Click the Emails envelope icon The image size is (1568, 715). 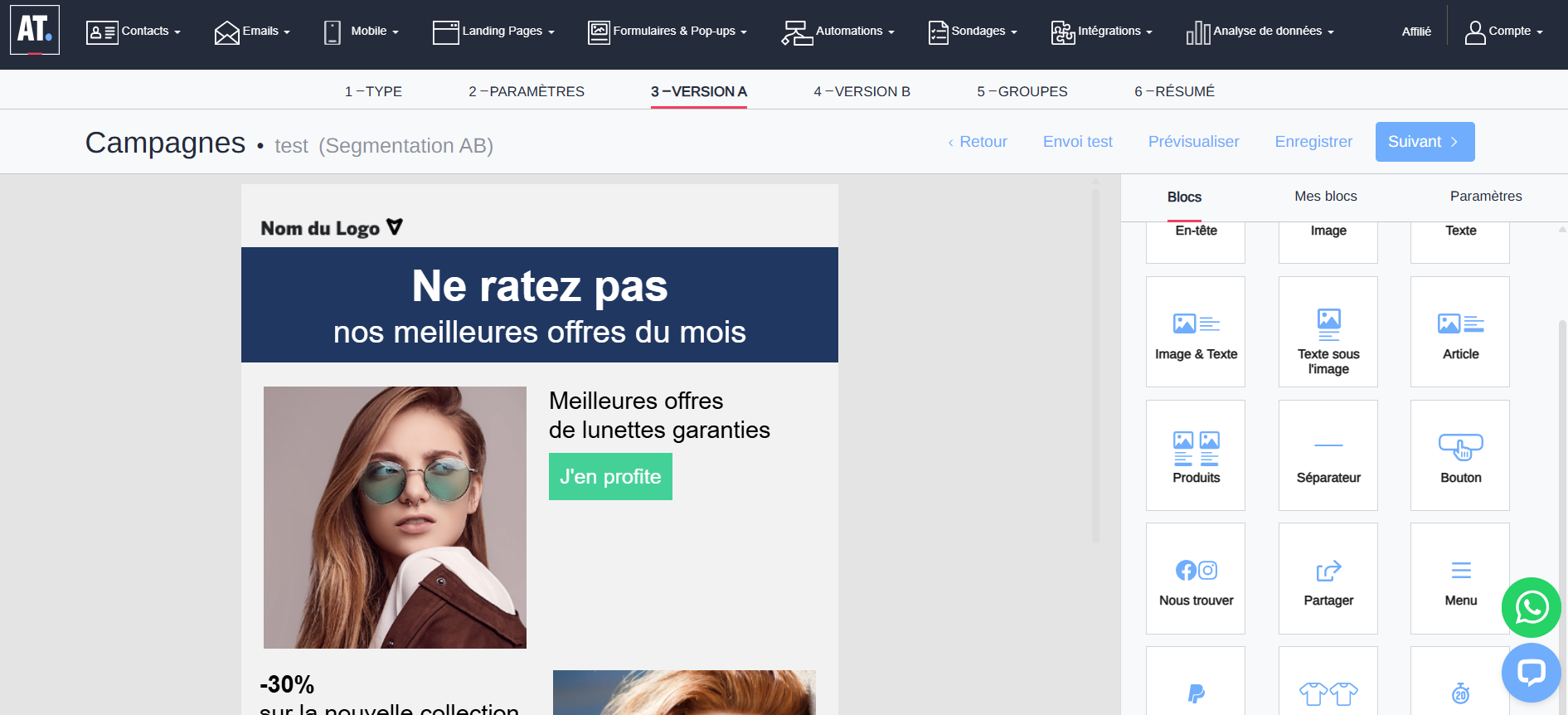pyautogui.click(x=226, y=32)
